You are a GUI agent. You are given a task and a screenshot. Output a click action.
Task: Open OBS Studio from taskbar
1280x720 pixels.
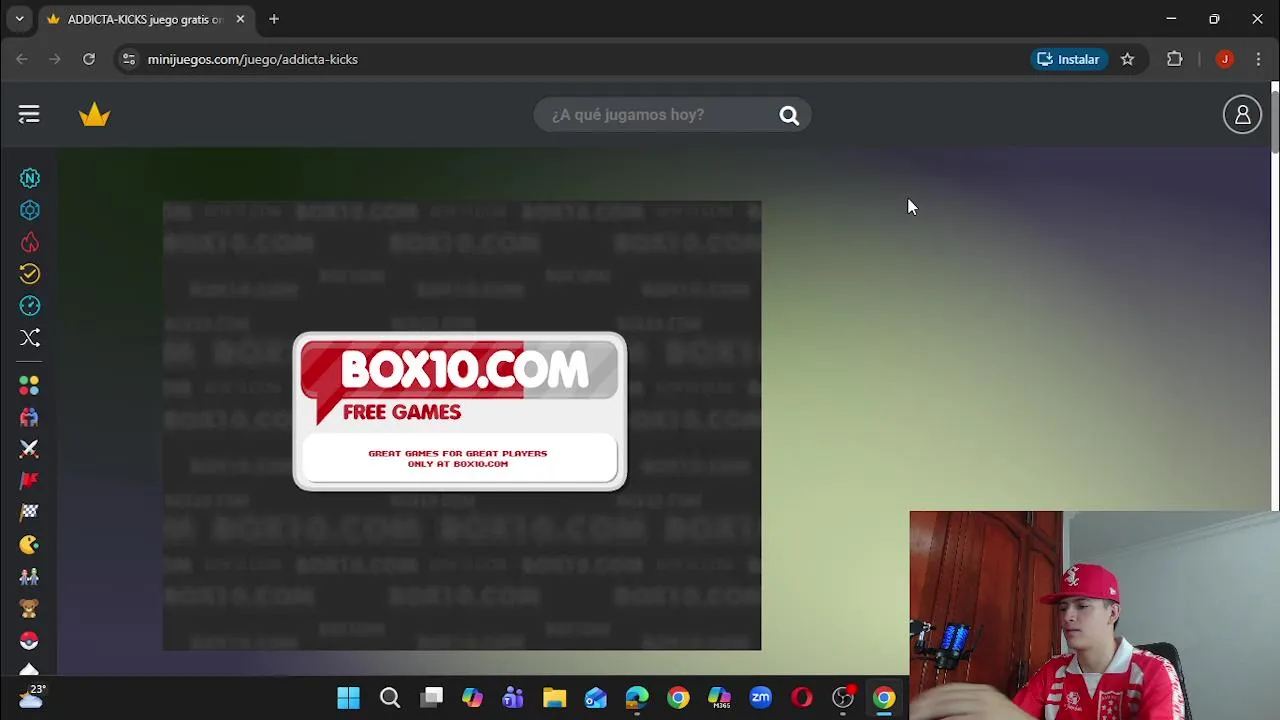click(x=843, y=698)
